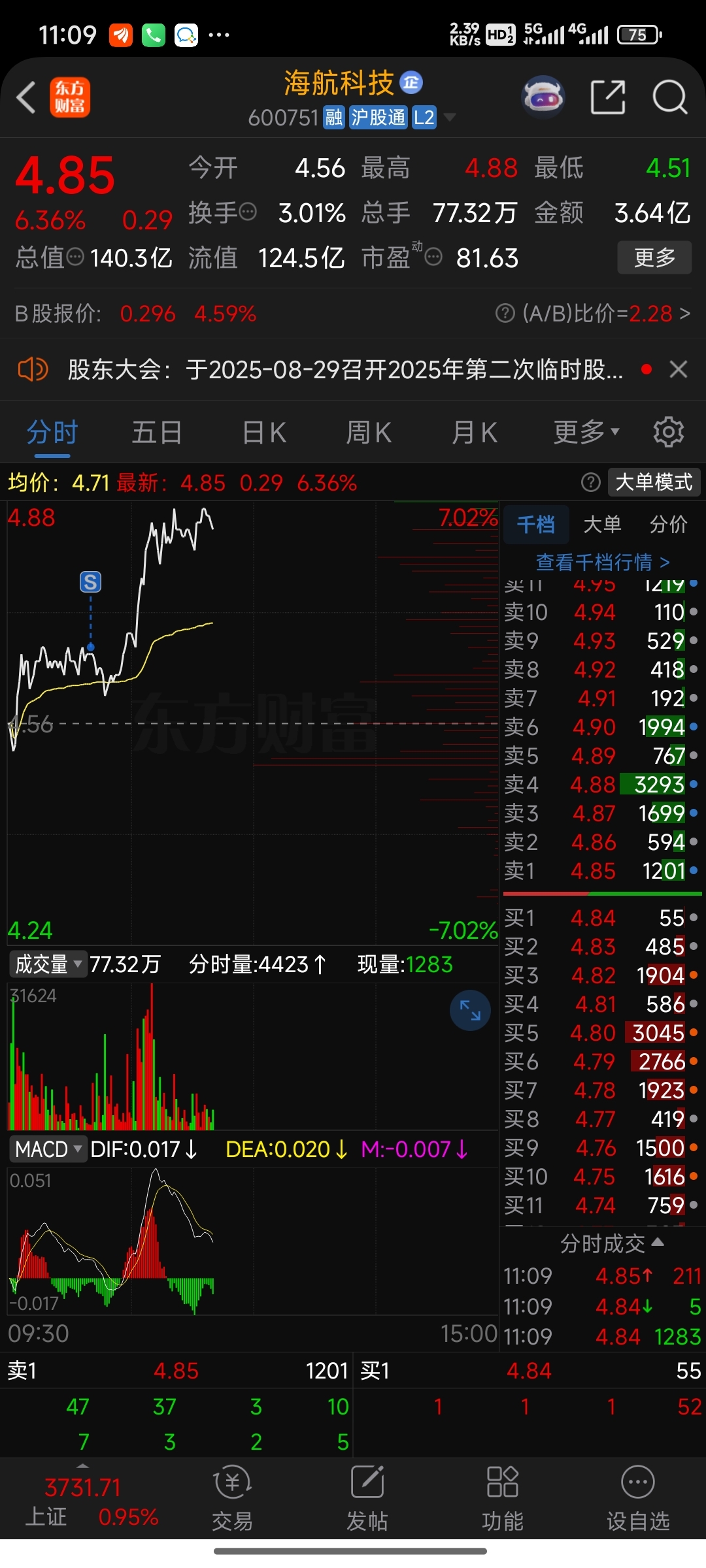Open the 功能 functions menu

(x=502, y=1499)
